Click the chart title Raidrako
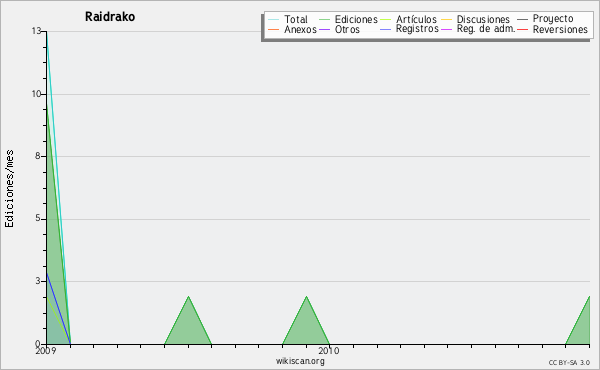This screenshot has height=370, width=600. pos(110,17)
